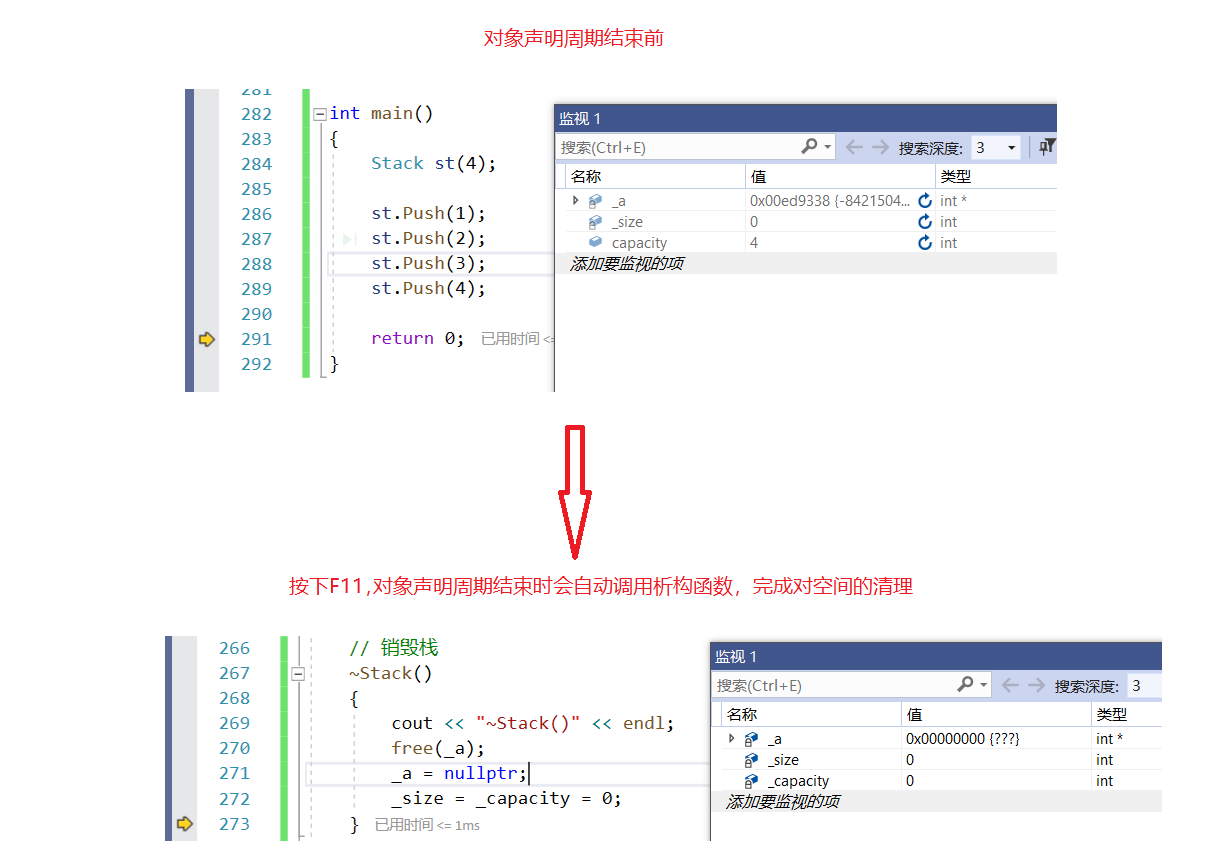1207x859 pixels.
Task: Go to previous search result in ~Stack() watch window
Action: click(x=1010, y=685)
